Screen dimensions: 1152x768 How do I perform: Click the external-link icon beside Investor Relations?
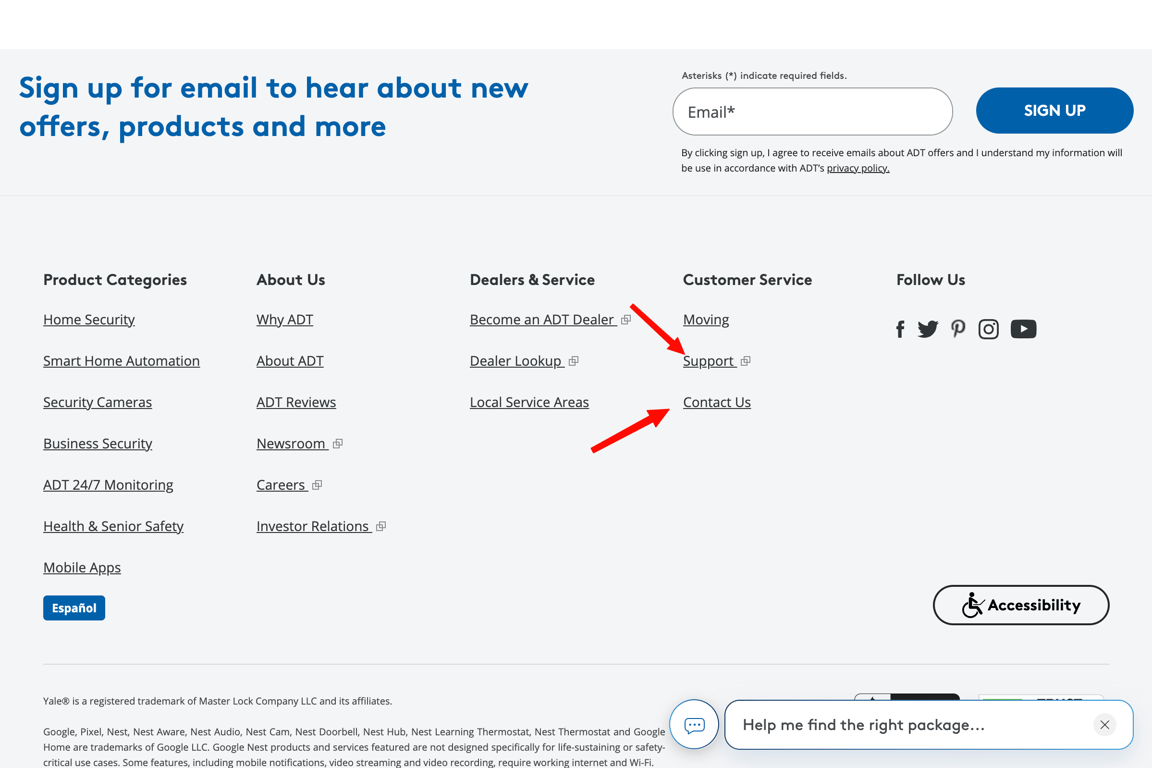pos(381,526)
